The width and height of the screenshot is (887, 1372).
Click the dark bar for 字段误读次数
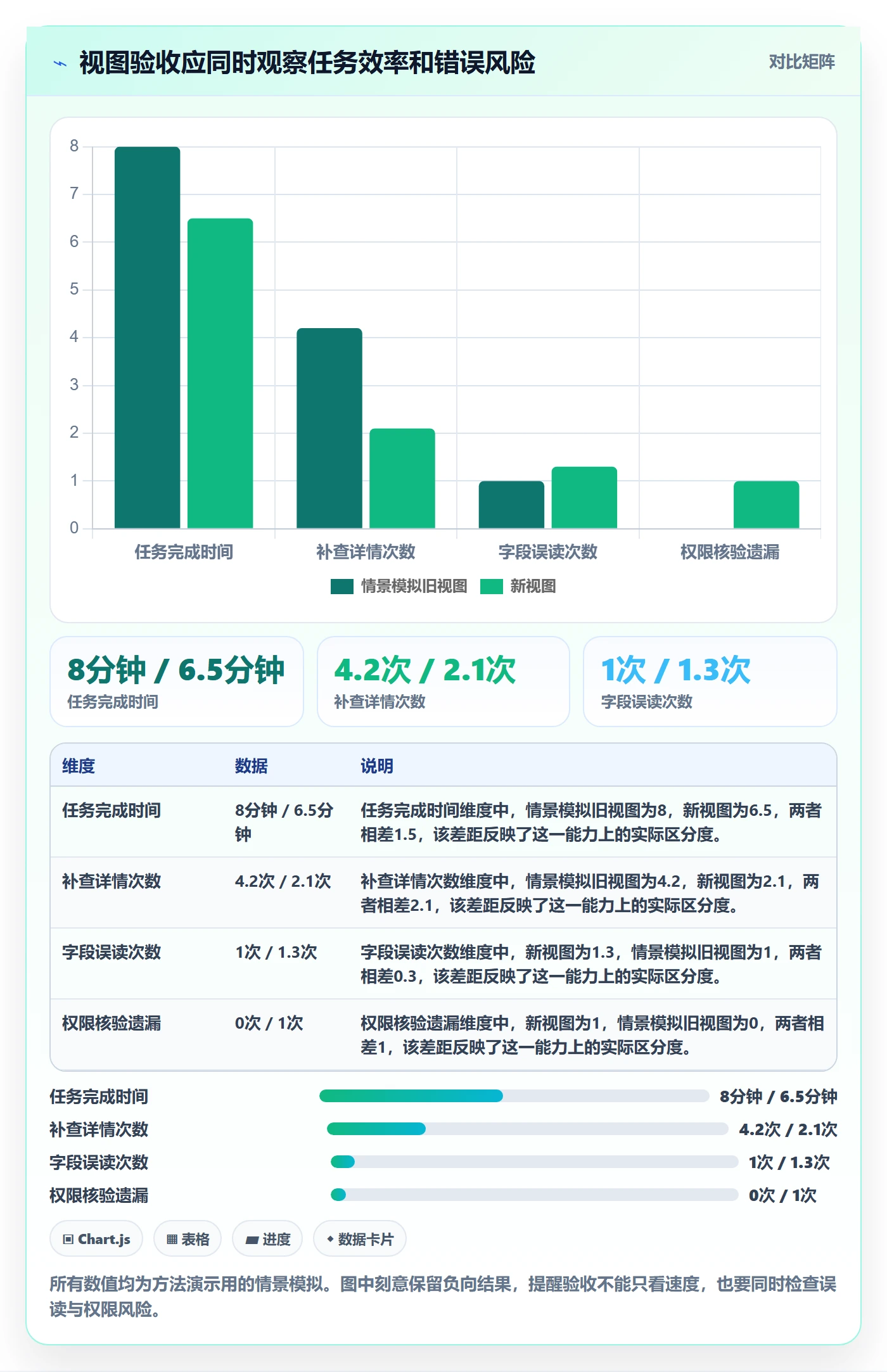[511, 504]
